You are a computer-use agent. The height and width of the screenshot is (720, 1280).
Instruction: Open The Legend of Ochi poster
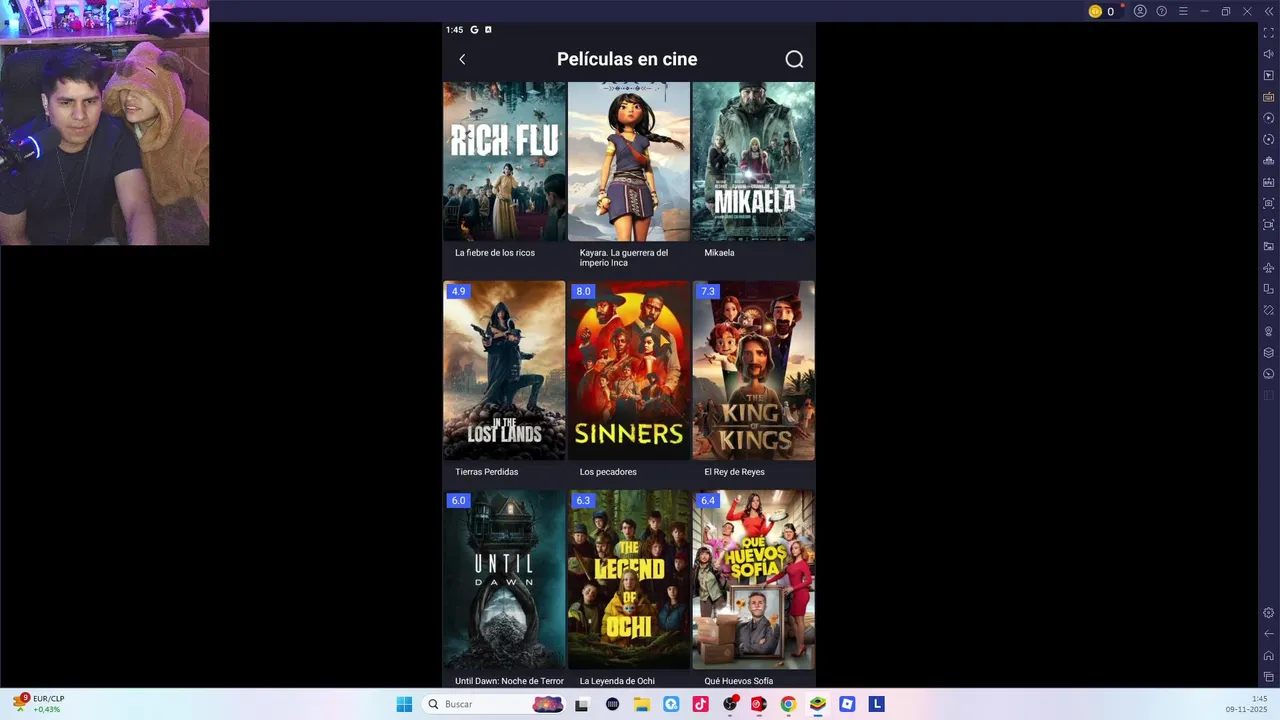(629, 579)
